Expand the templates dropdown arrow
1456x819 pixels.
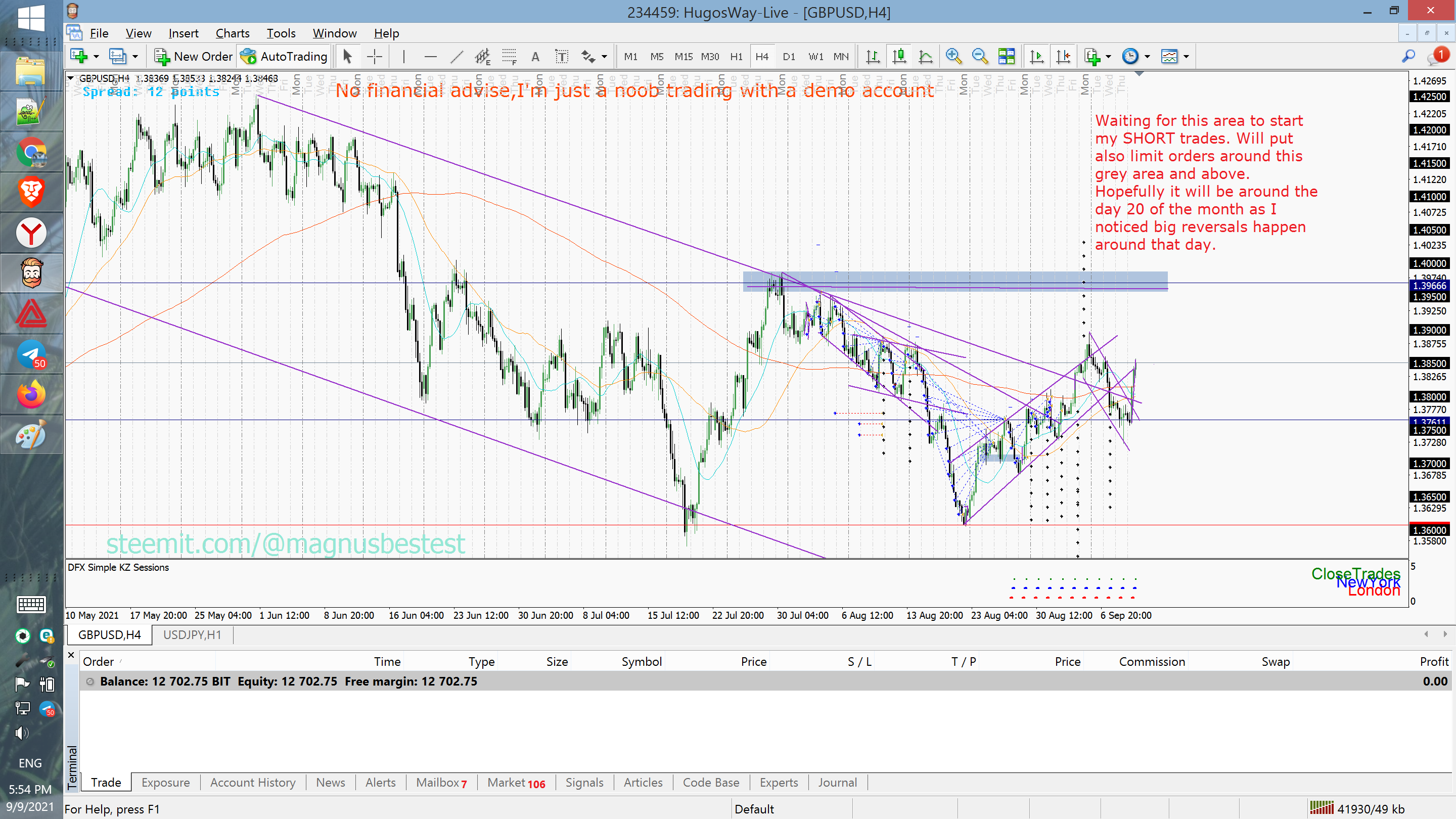pos(1187,57)
